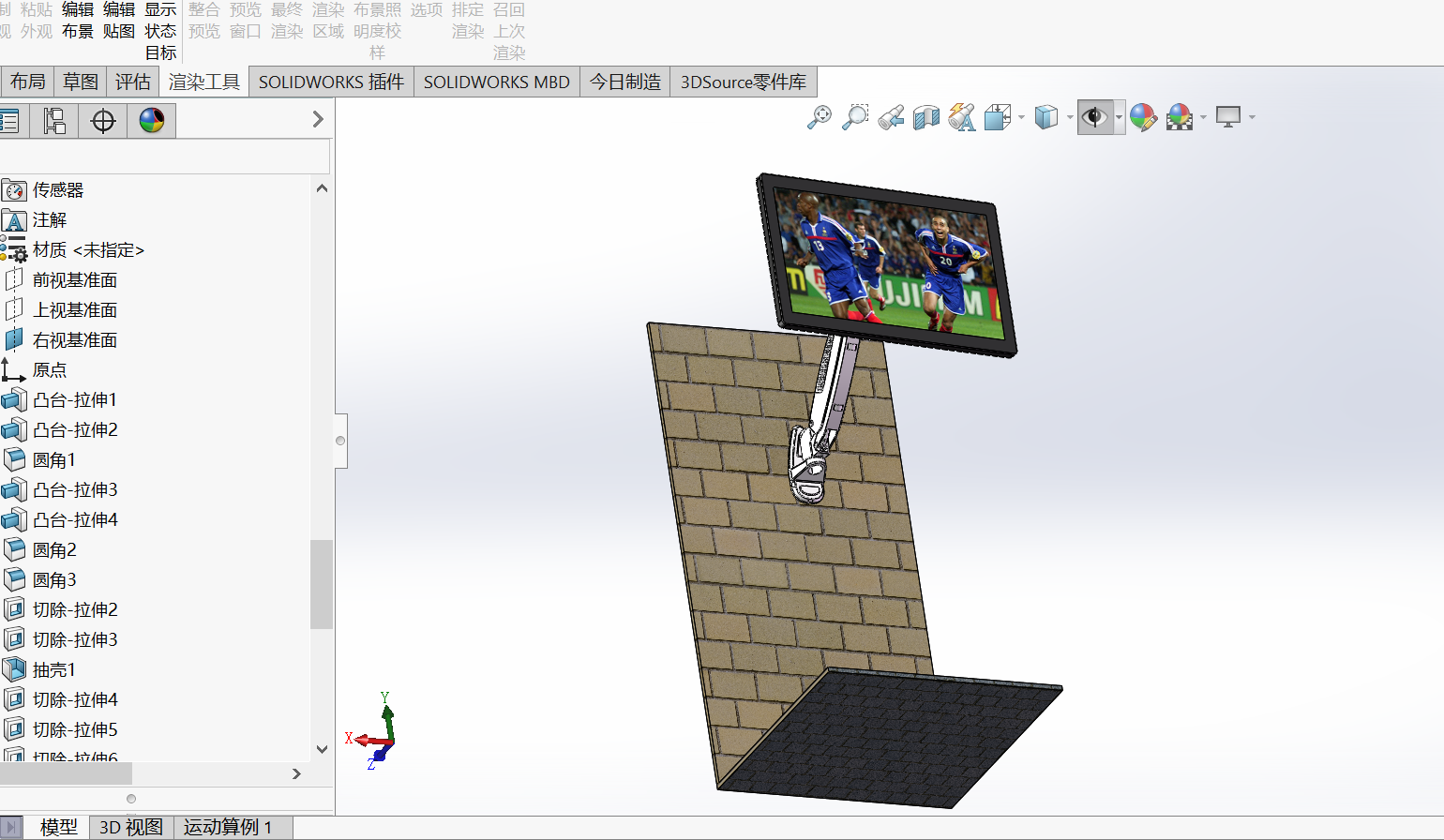Click the Display Style cube icon
The image size is (1444, 840).
point(1046,117)
